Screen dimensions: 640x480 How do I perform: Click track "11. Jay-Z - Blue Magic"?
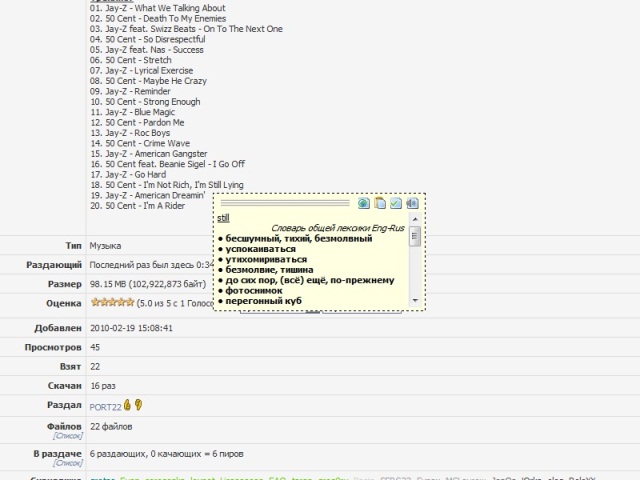[x=132, y=112]
